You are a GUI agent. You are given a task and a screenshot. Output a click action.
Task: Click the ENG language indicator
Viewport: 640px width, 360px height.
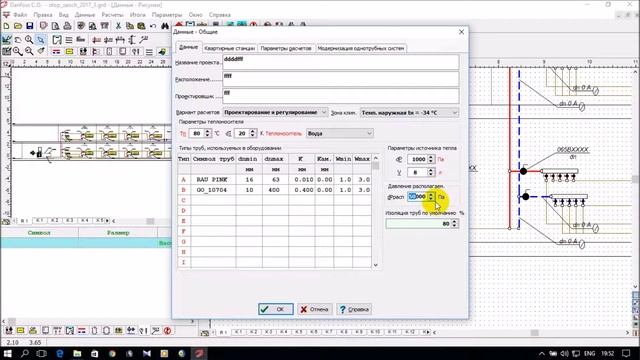(x=589, y=353)
